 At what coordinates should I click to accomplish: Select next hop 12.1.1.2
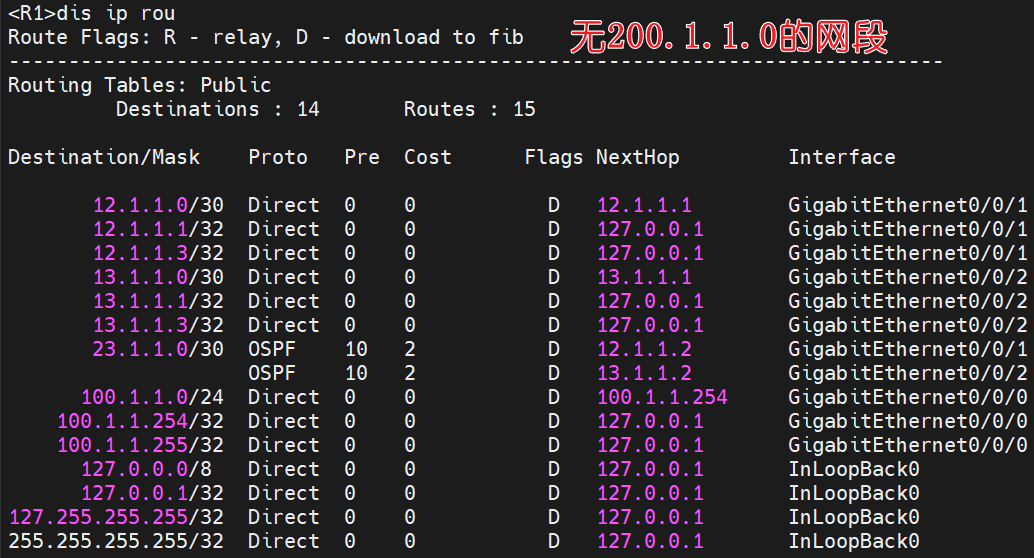coord(644,349)
